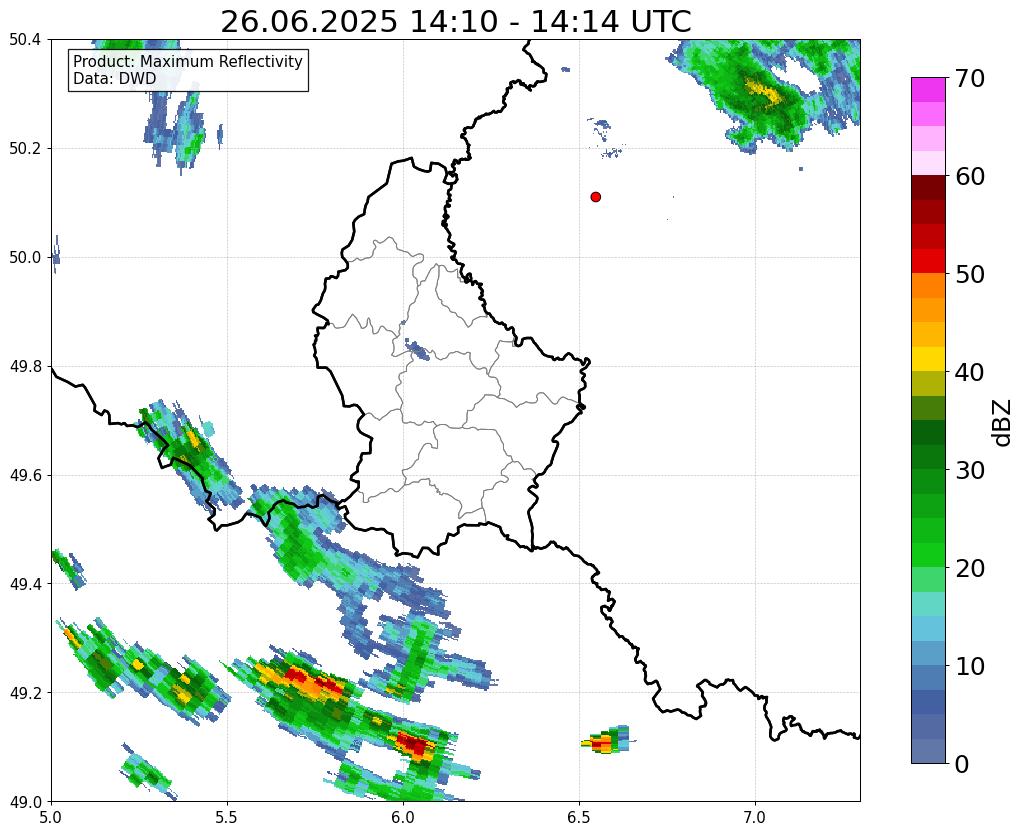This screenshot has width=1023, height=834.
Task: Click the small blue echo inside Luxembourg
Action: (418, 350)
